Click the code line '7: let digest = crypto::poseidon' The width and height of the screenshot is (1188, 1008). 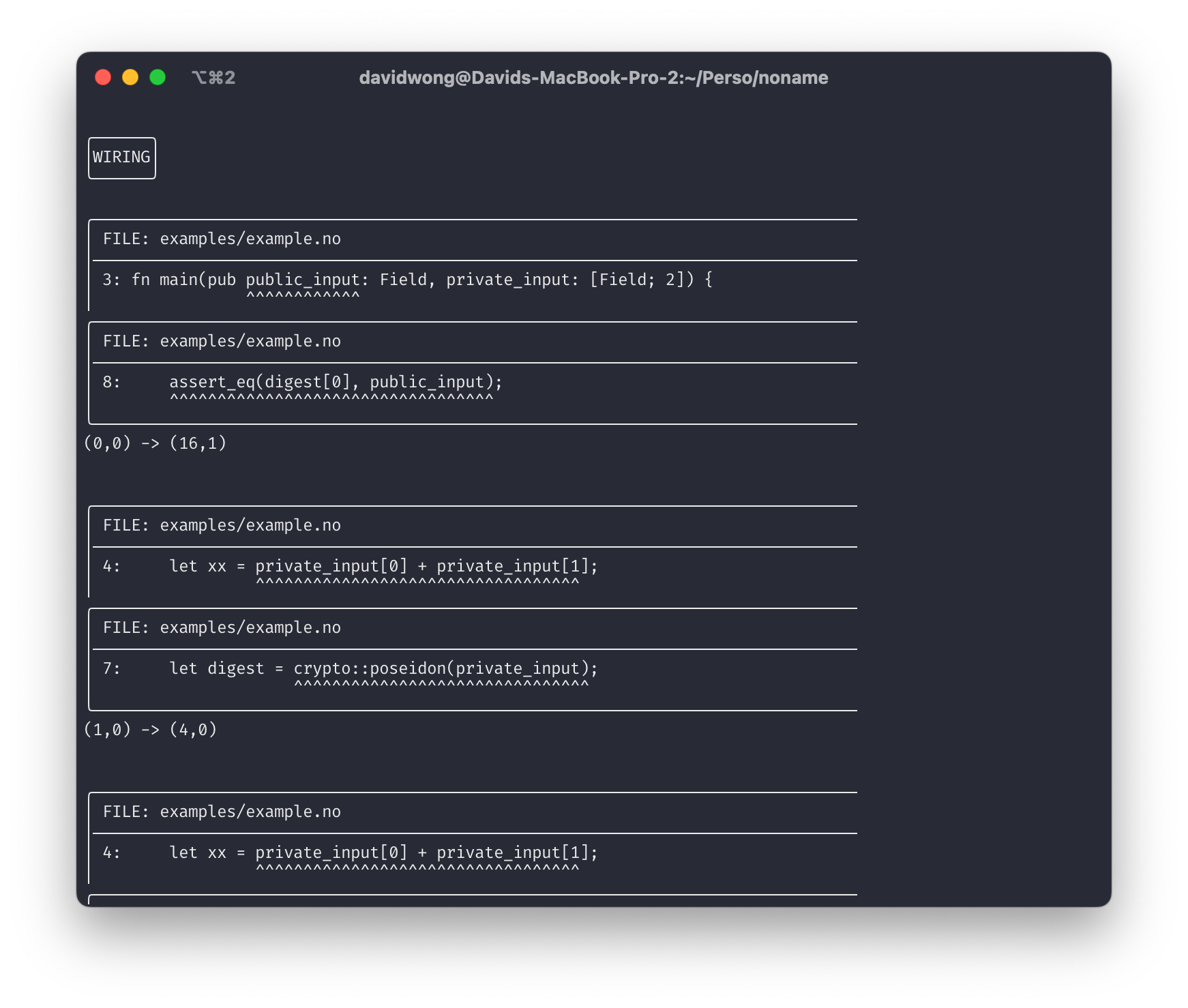(x=350, y=668)
